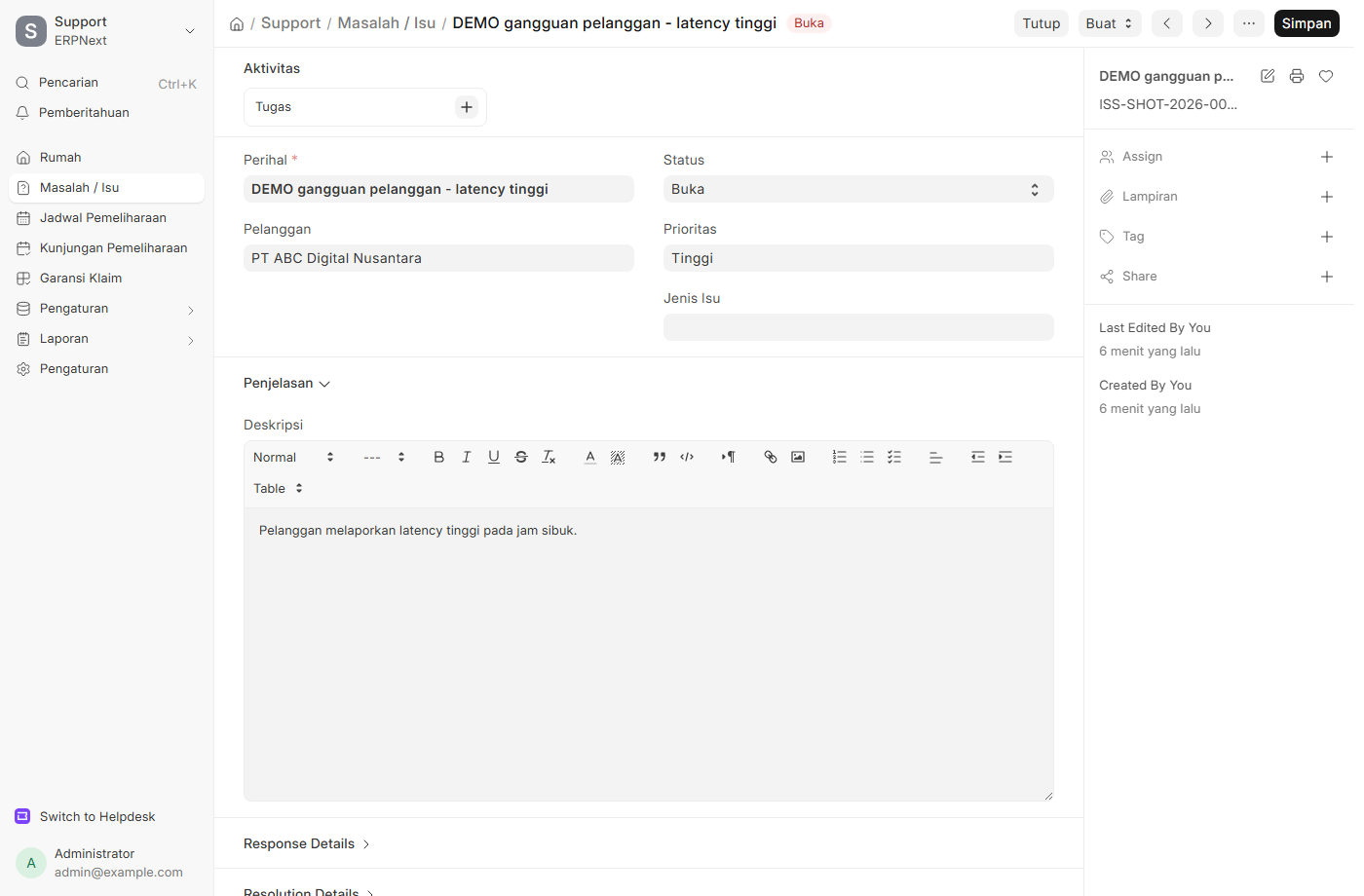Start a bulleted list

867,457
